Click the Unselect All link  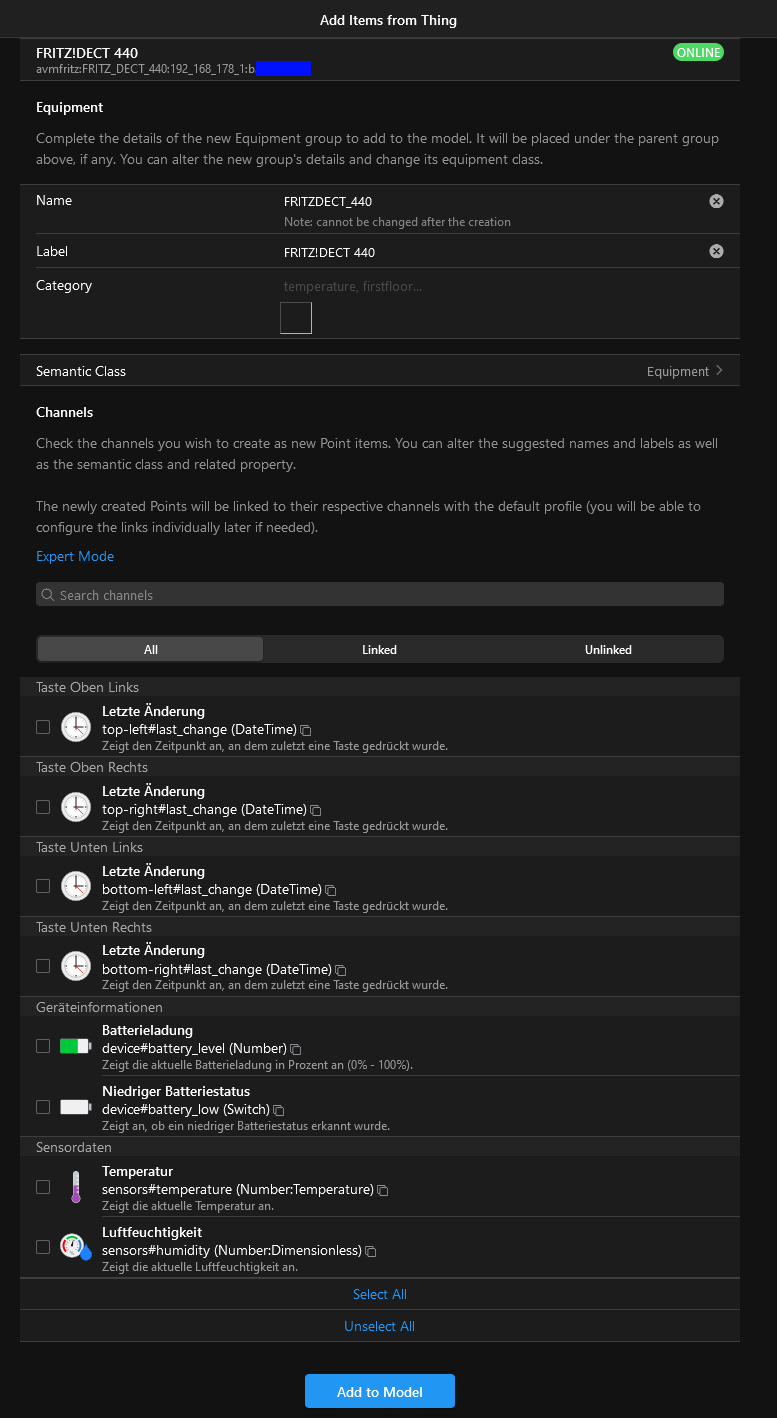pyautogui.click(x=380, y=1326)
